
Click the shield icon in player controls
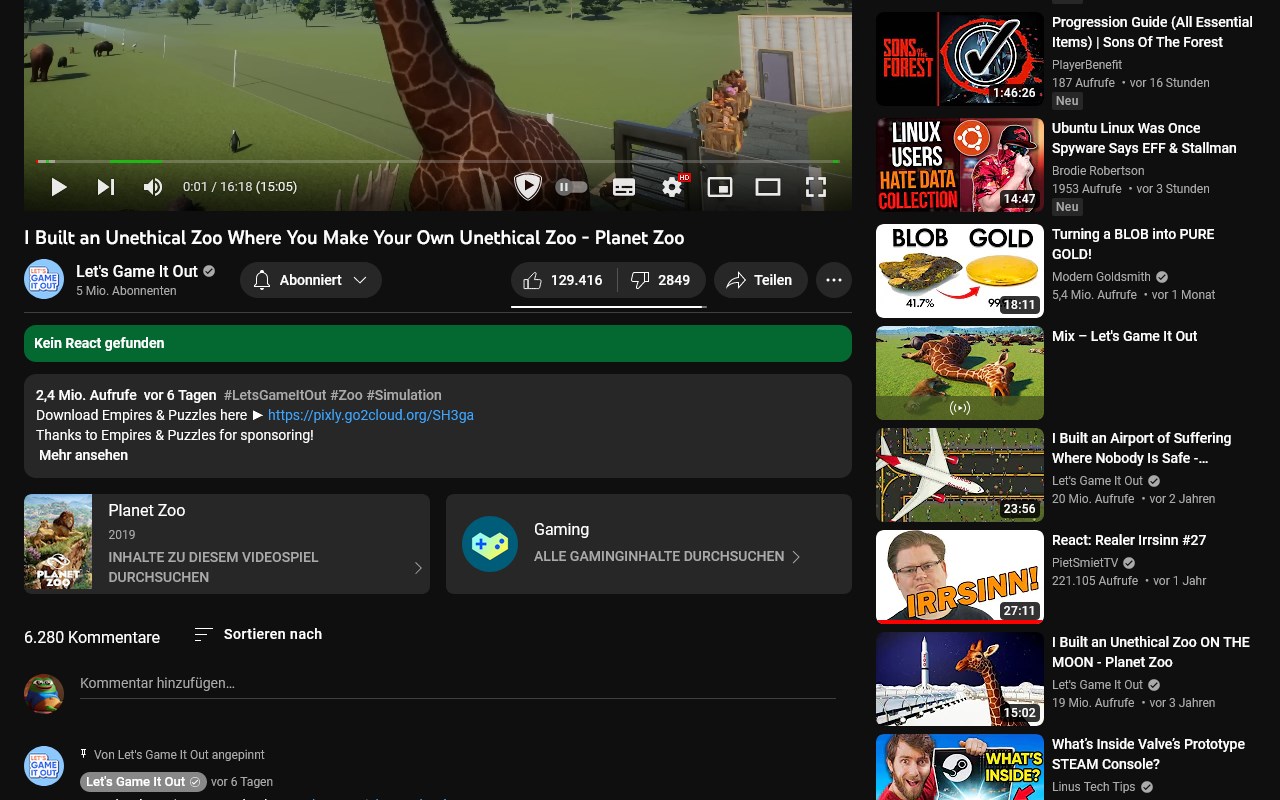tap(528, 186)
